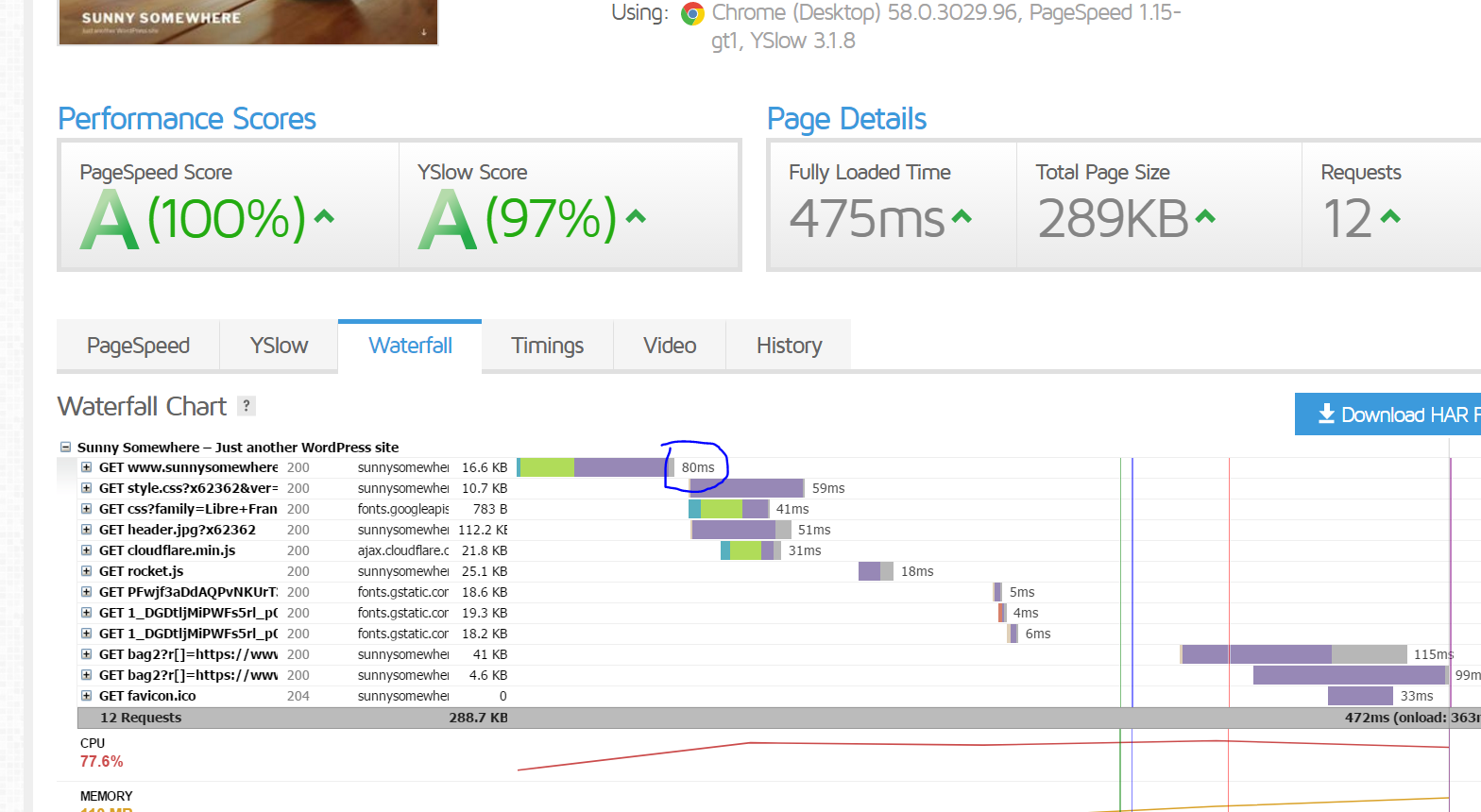Click the 112.2 KB size of header.jpg
Image resolution: width=1481 pixels, height=812 pixels.
point(483,530)
